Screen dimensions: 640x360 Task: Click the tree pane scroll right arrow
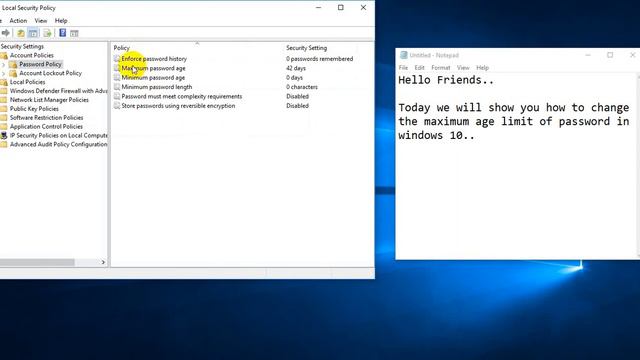(x=103, y=262)
